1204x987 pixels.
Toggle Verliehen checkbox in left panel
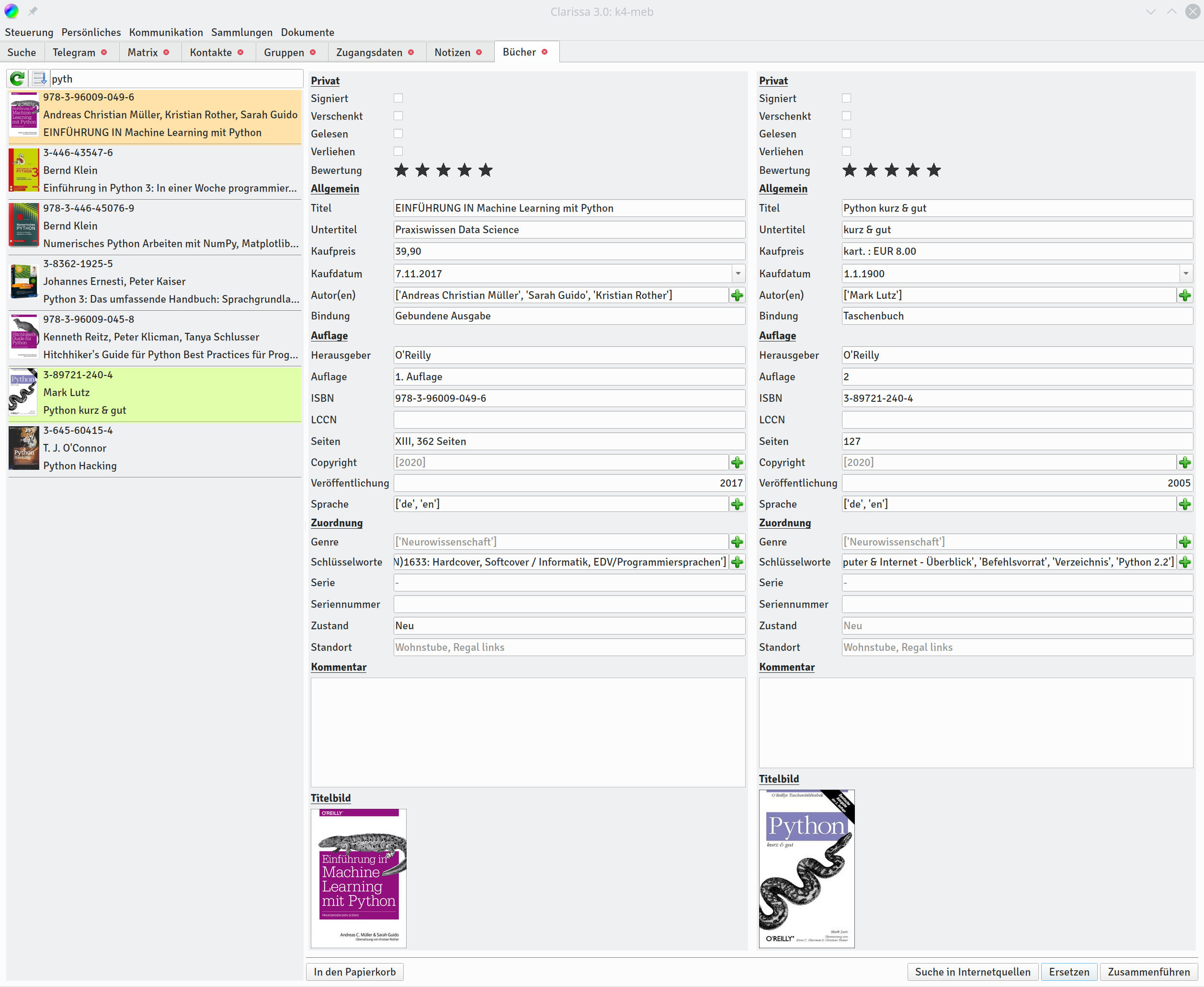398,151
